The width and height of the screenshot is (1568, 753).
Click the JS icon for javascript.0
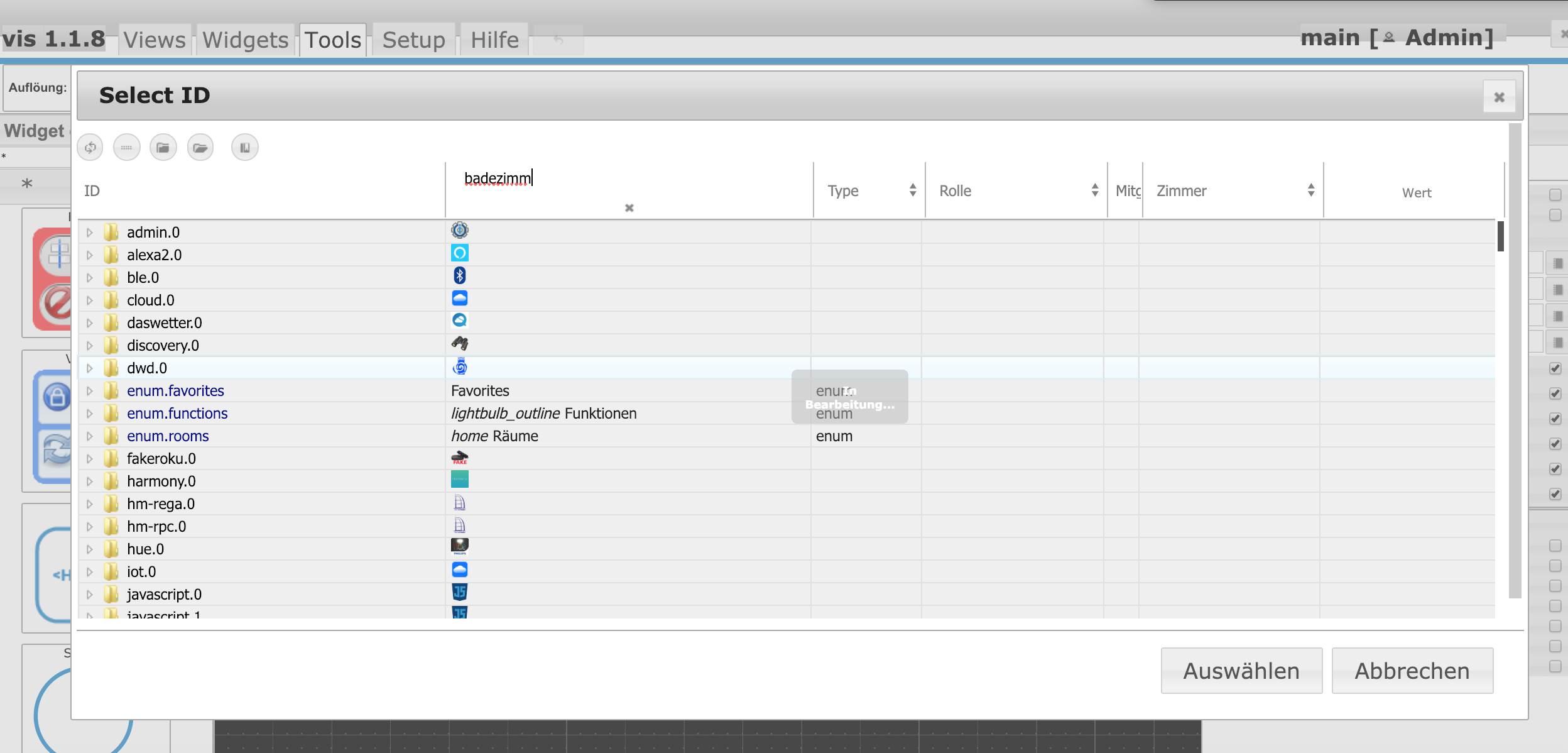click(x=460, y=592)
